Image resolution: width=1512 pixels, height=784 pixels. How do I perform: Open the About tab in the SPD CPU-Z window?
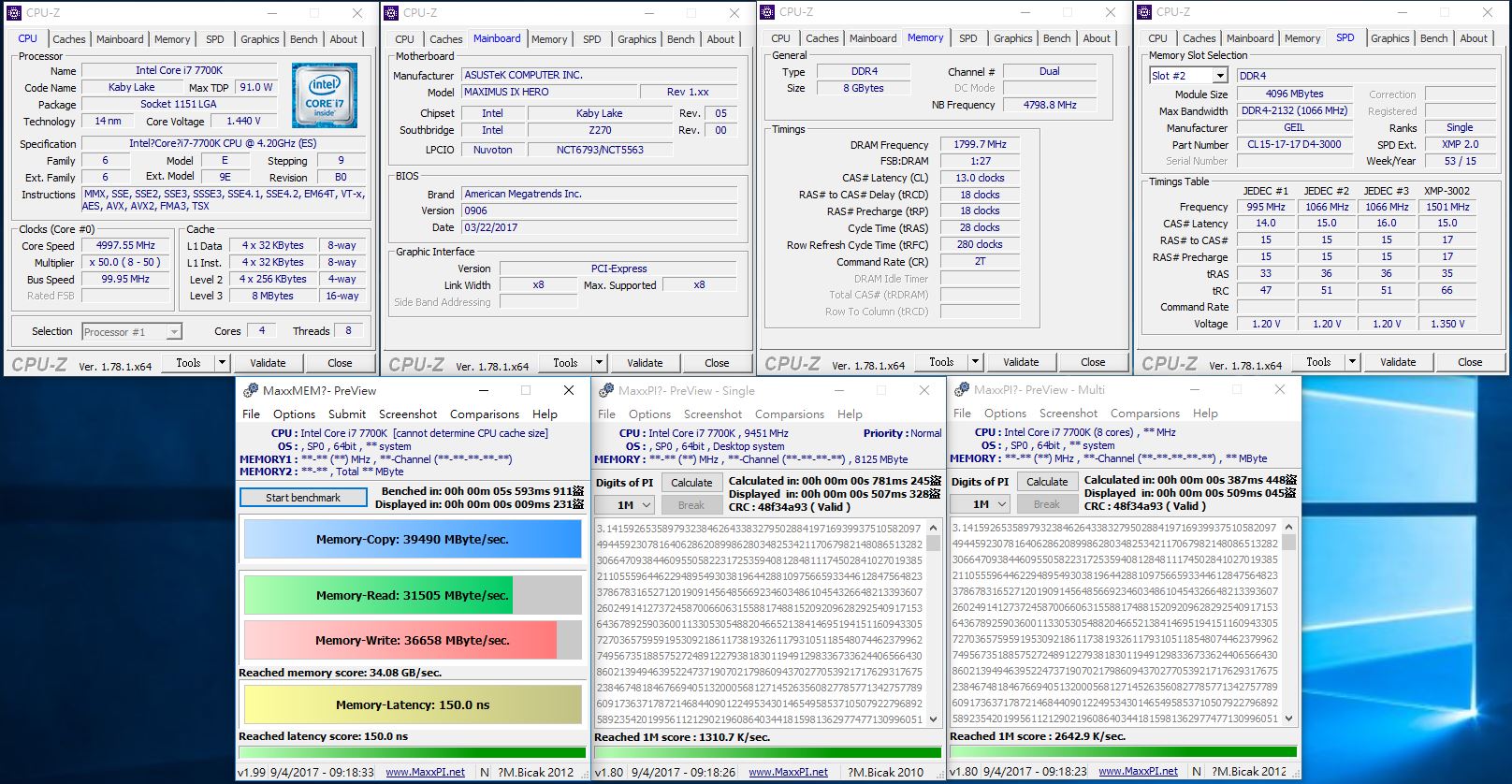1474,38
